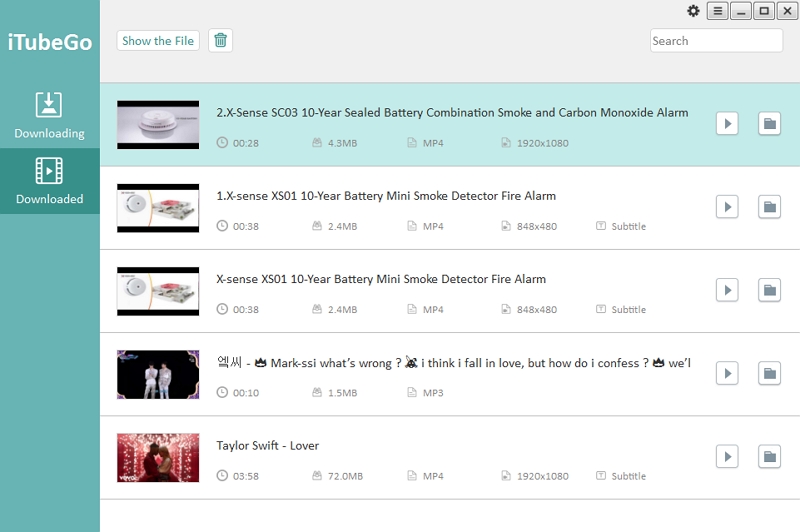800x532 pixels.
Task: Click the 4.3MB size of SC03 video
Action: coord(342,143)
